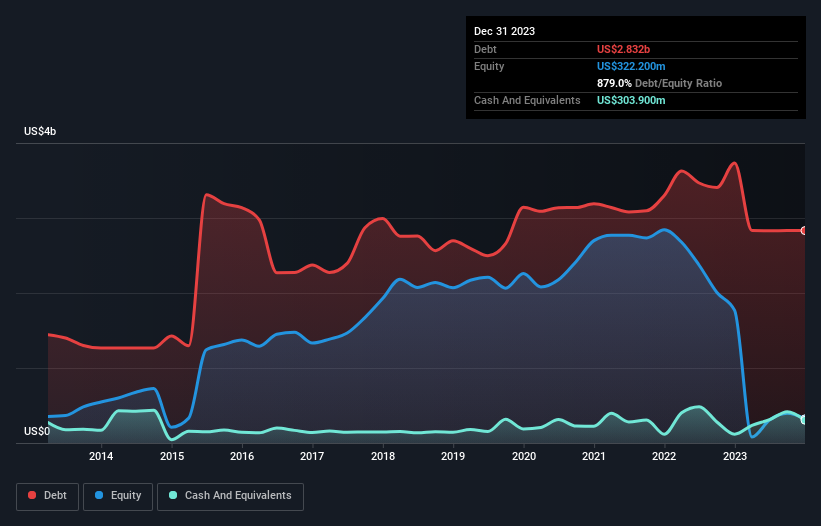Select the 2016 x-axis label
Viewport: 821px width, 526px height.
point(242,456)
